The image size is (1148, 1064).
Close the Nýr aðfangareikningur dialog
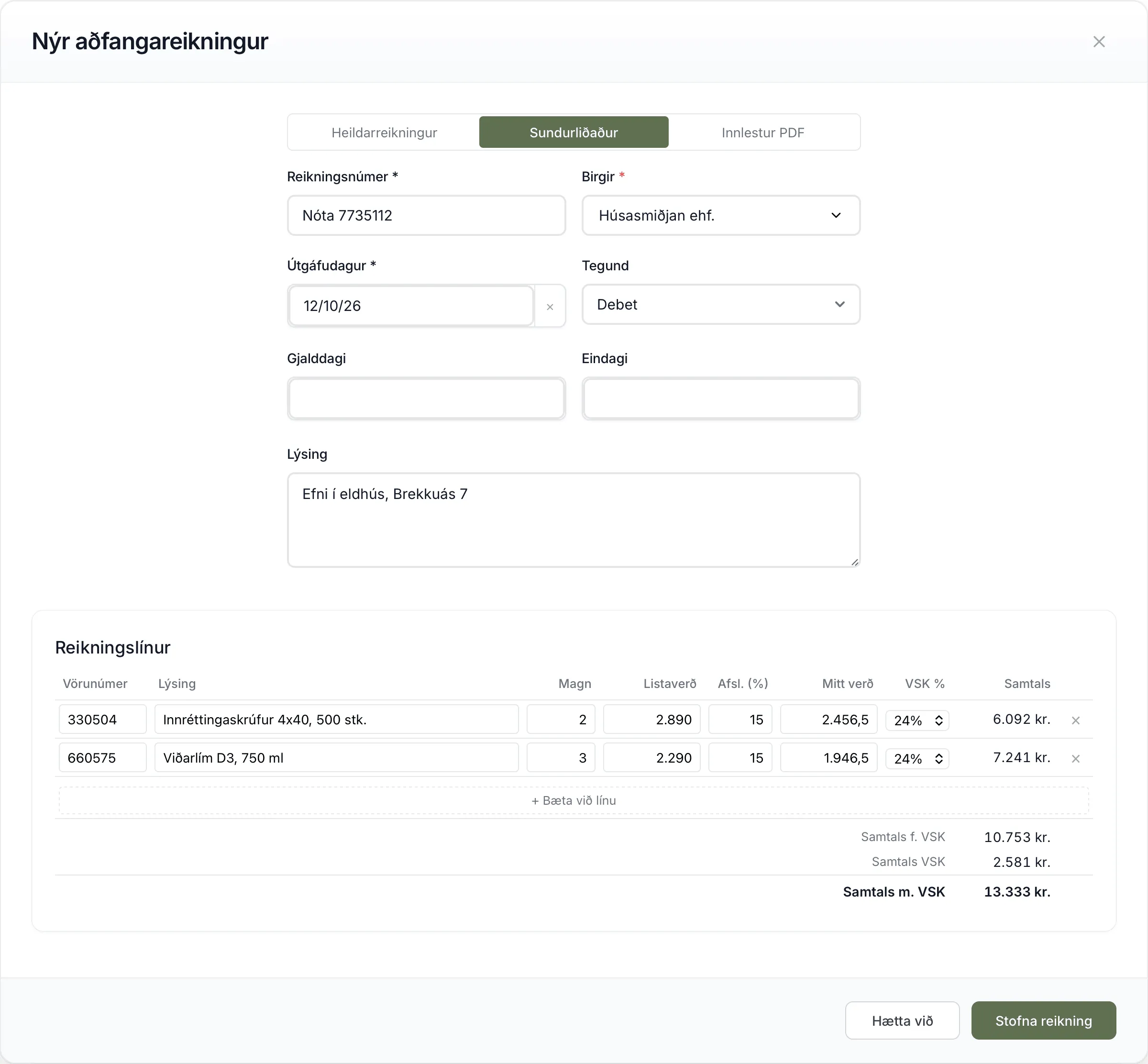click(1098, 42)
